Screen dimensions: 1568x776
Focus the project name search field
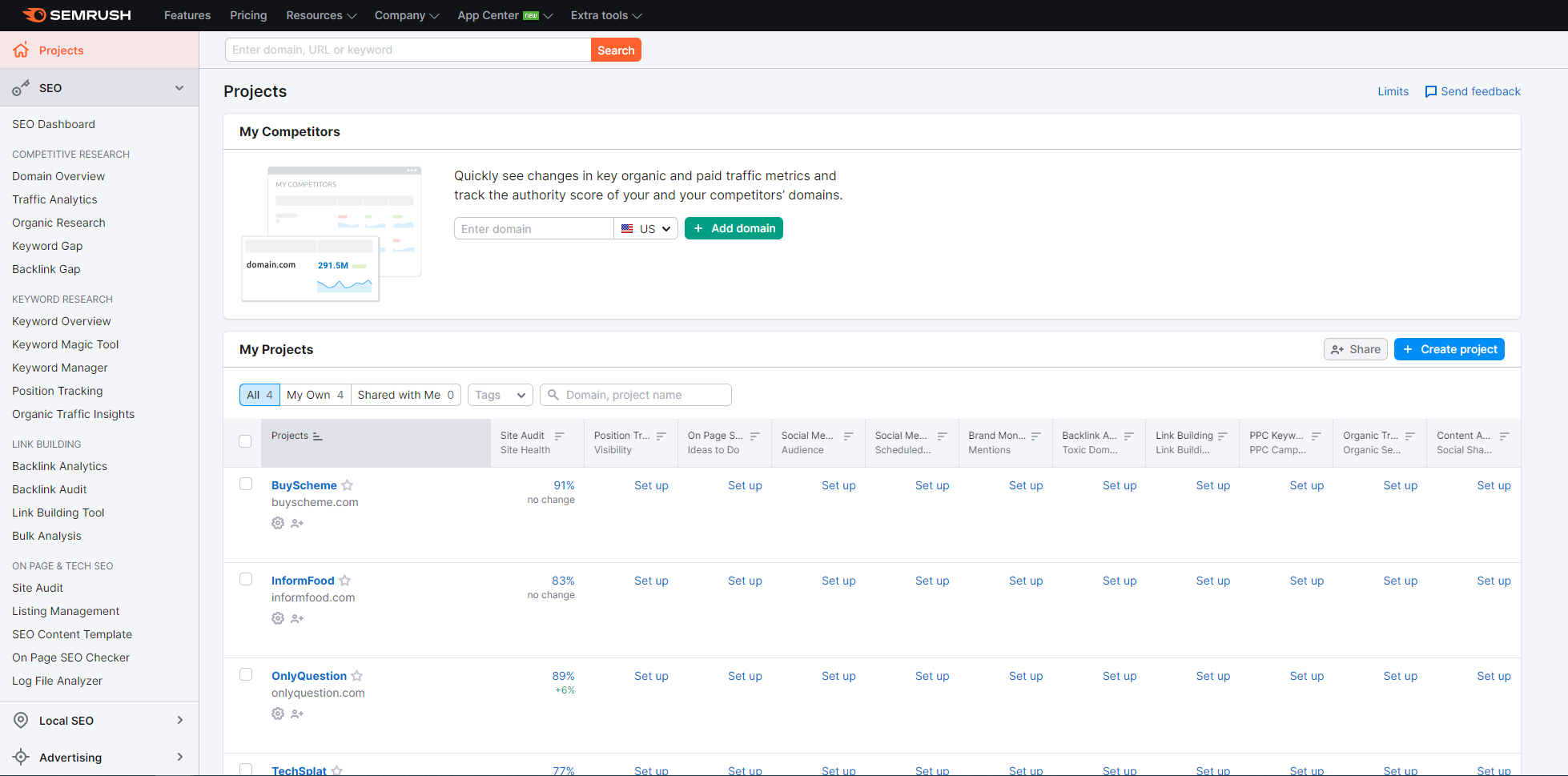(x=636, y=395)
